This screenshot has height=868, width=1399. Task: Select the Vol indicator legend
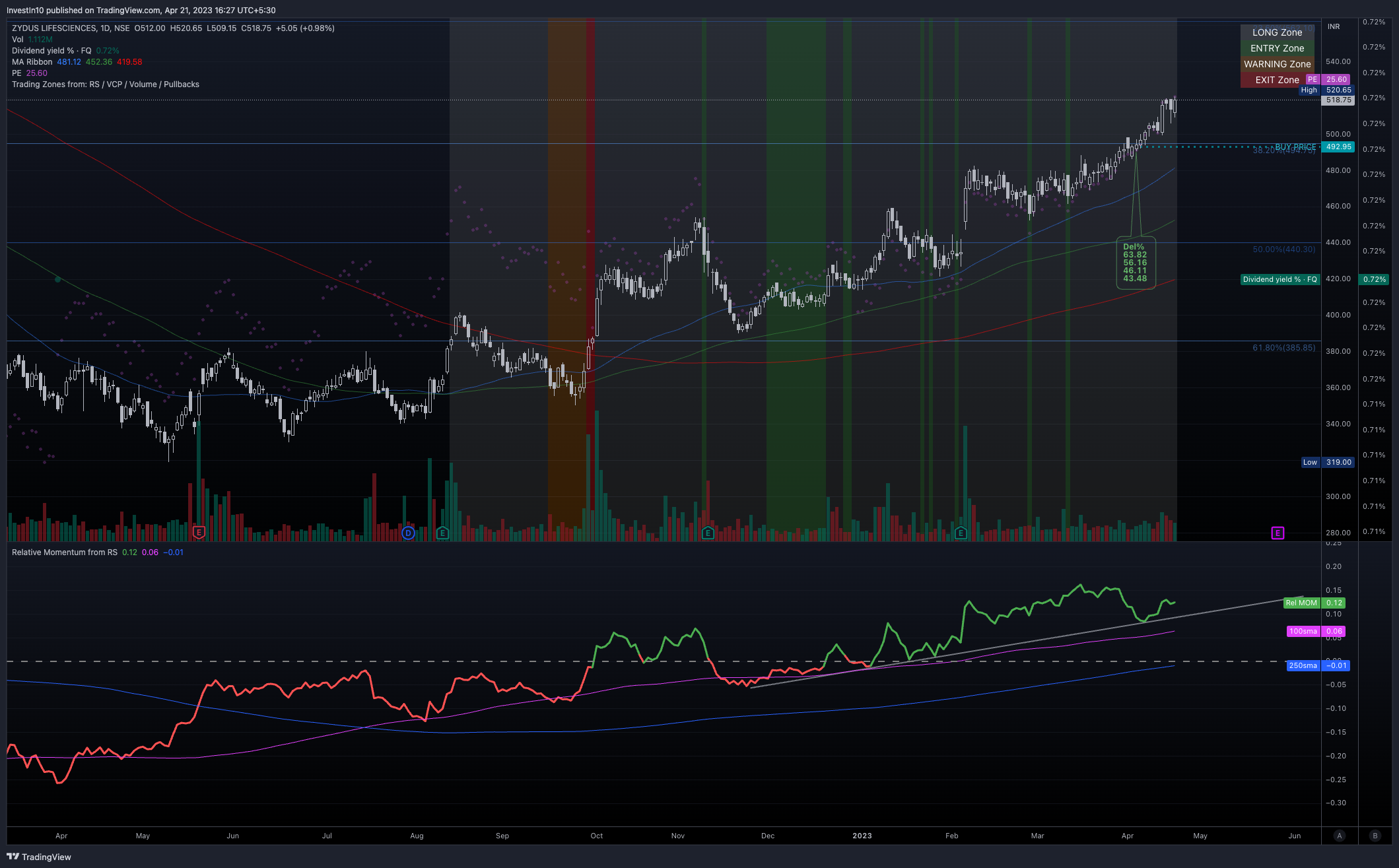tap(32, 40)
